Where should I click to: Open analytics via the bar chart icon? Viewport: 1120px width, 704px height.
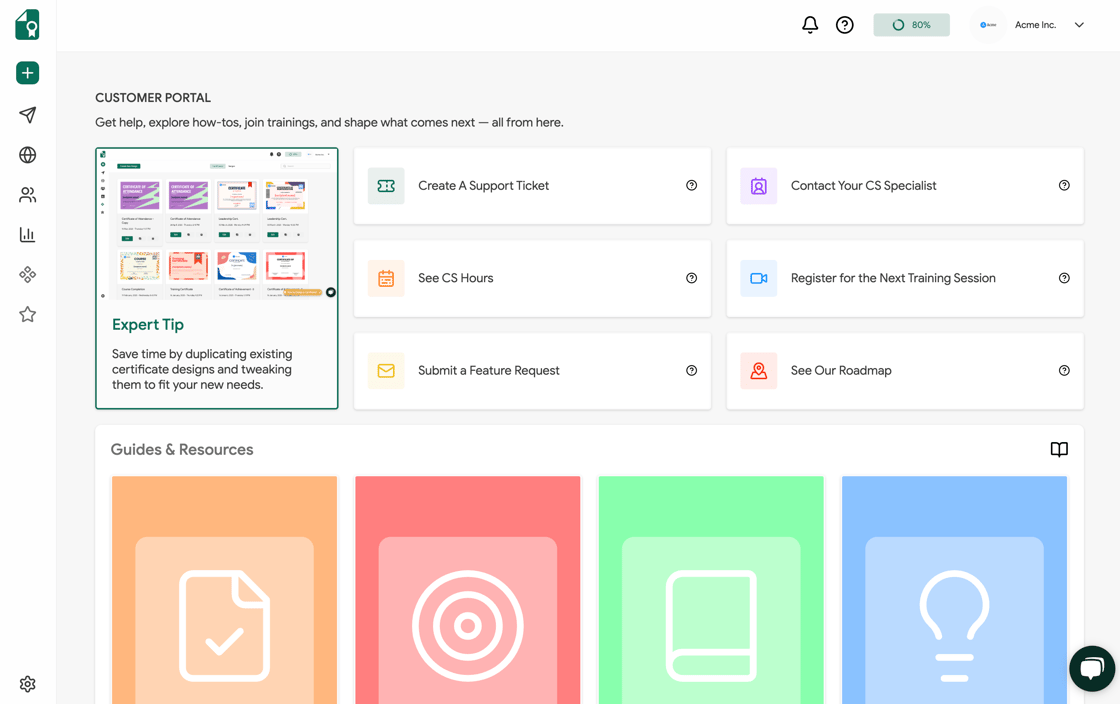(x=27, y=234)
